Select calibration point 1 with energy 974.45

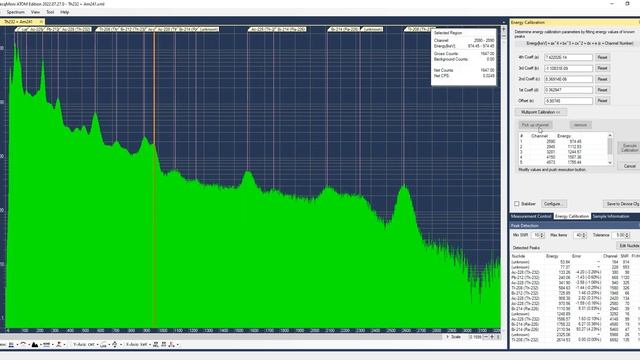click(563, 142)
